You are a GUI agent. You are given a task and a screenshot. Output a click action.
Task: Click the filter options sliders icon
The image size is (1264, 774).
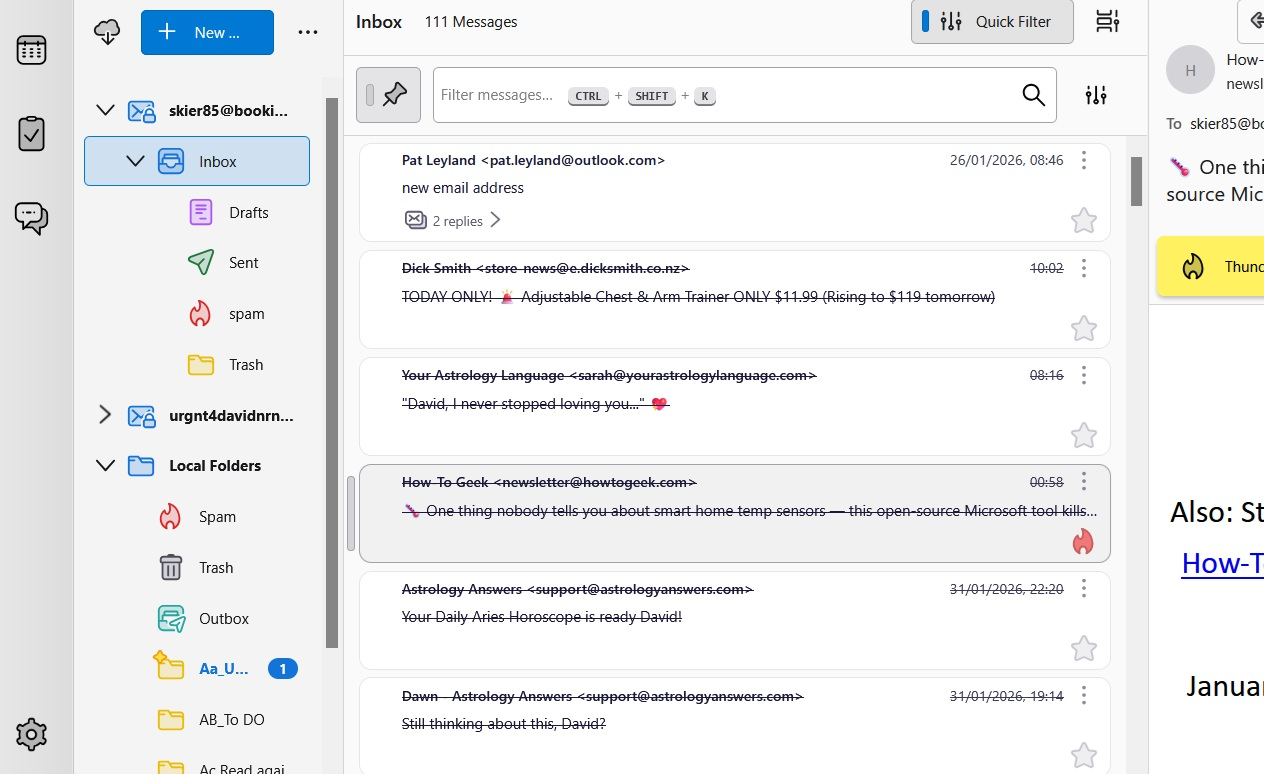coord(1096,95)
